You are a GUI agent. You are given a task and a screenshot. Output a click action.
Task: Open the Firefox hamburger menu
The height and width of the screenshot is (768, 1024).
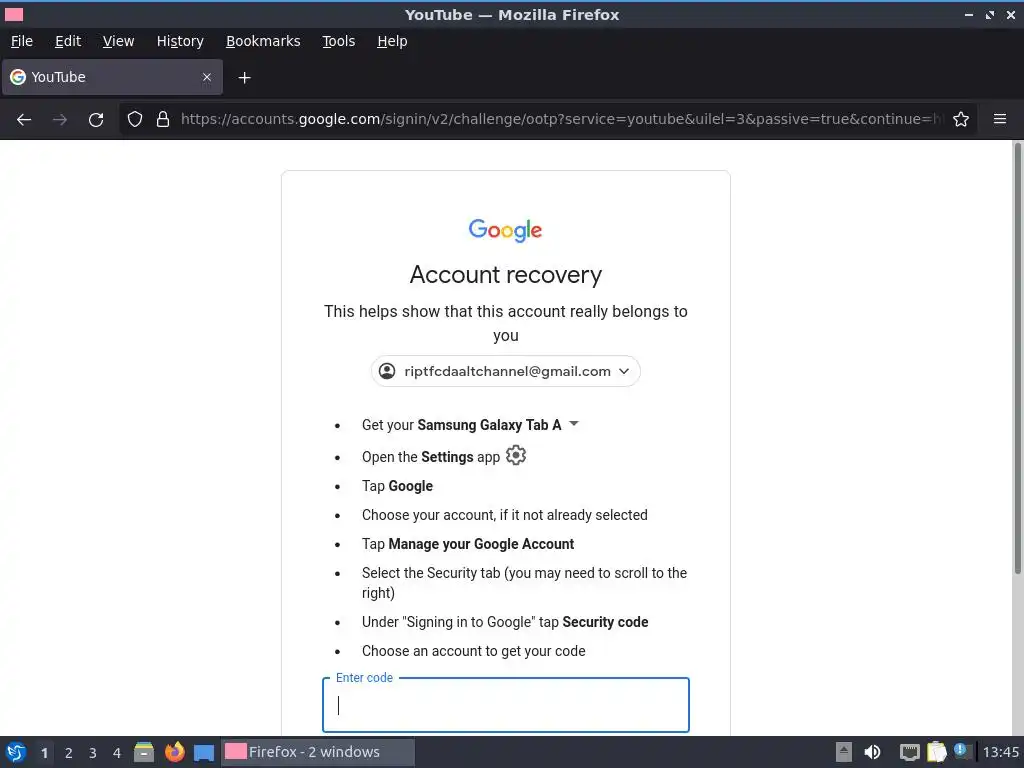tap(1000, 120)
